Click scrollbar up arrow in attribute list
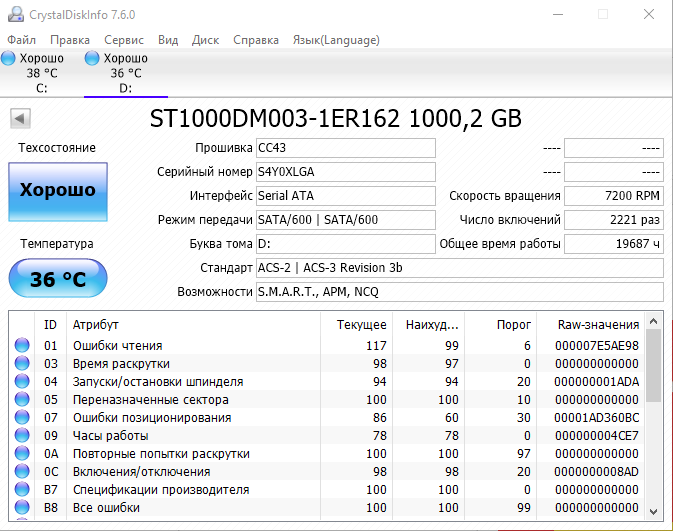This screenshot has height=531, width=673. tap(654, 322)
